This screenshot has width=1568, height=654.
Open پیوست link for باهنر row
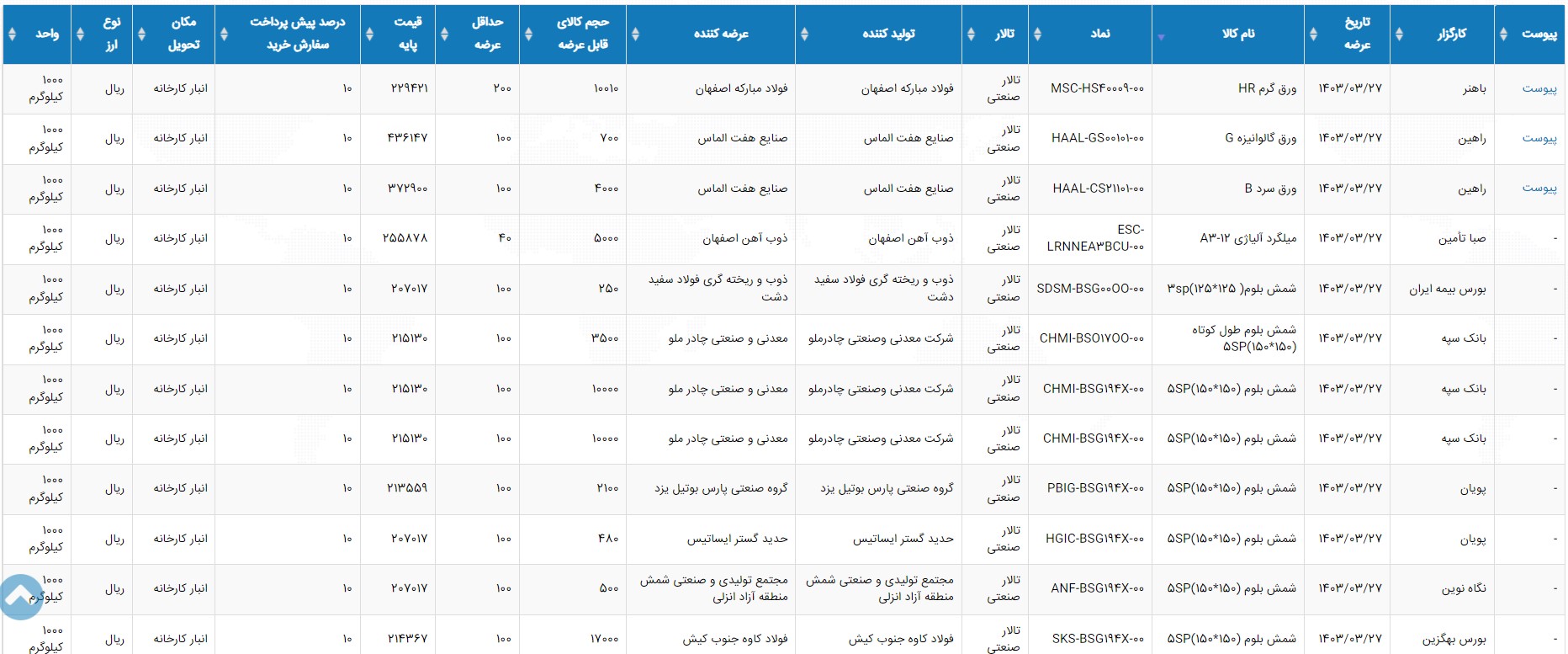(x=1539, y=88)
